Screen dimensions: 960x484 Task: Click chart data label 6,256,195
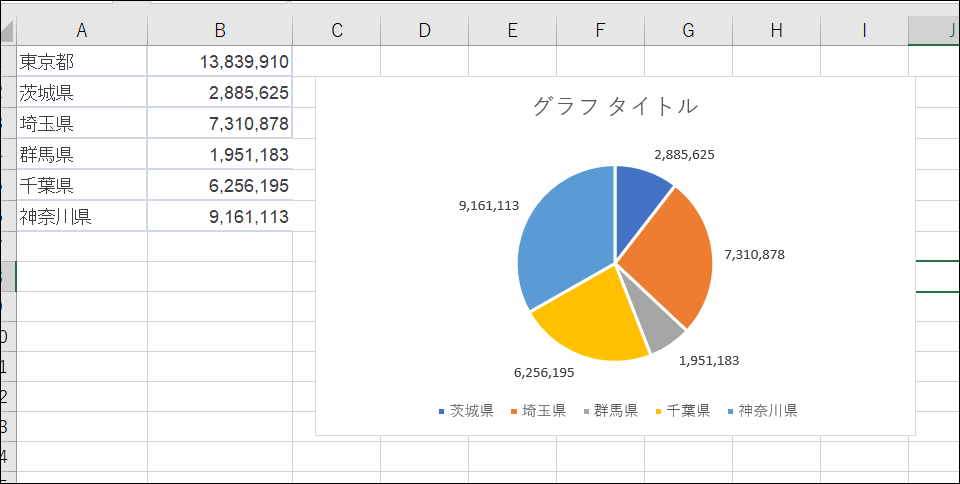[544, 373]
